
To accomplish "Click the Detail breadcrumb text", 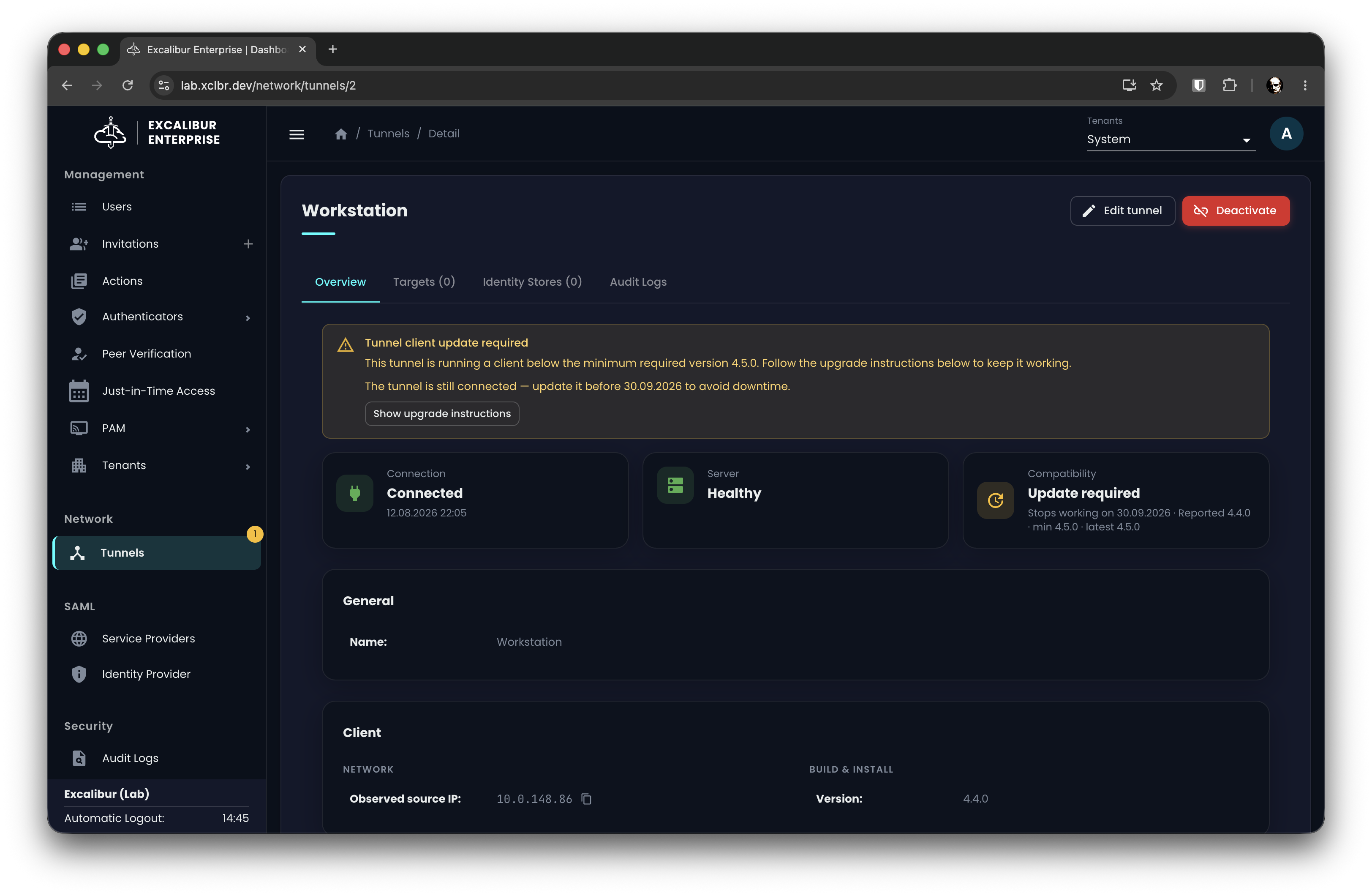I will pos(444,134).
